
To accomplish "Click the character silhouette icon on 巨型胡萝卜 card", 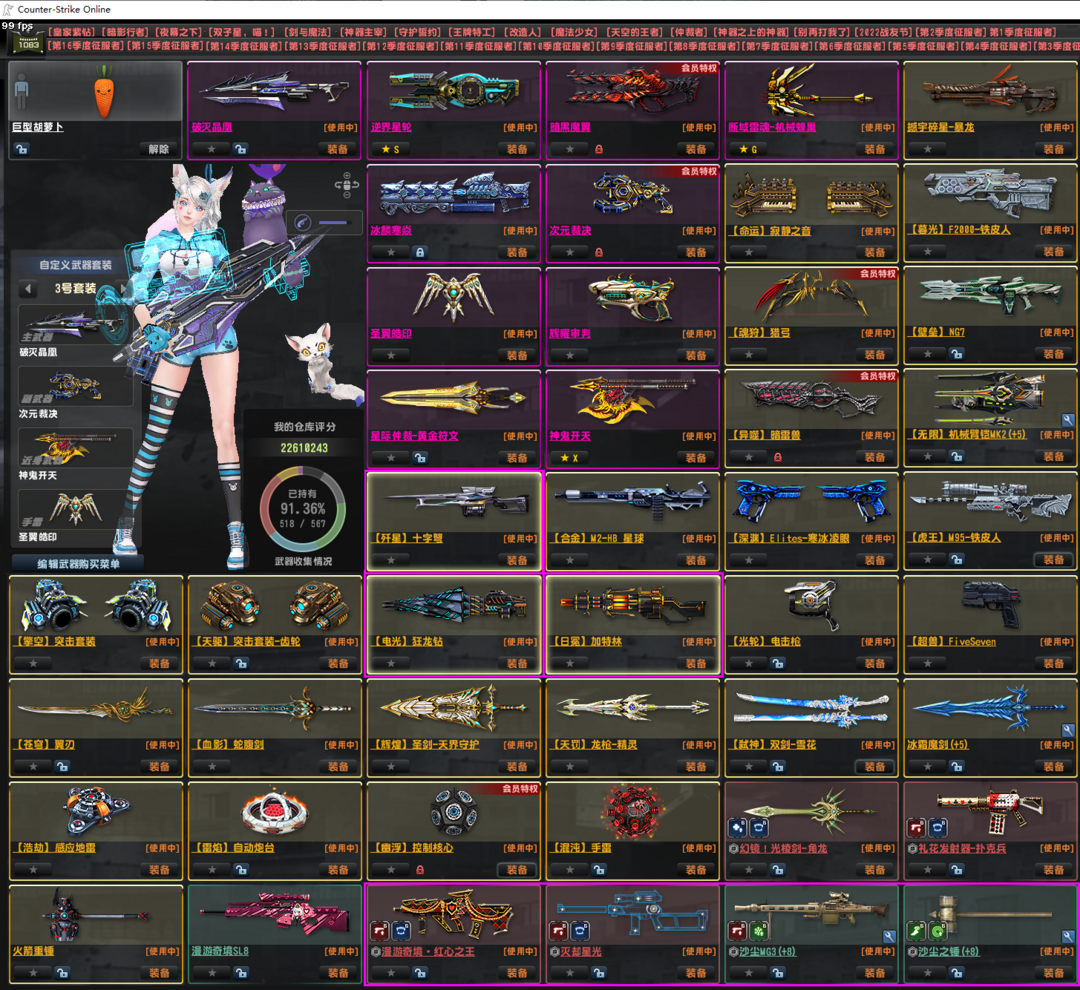I will pyautogui.click(x=22, y=90).
